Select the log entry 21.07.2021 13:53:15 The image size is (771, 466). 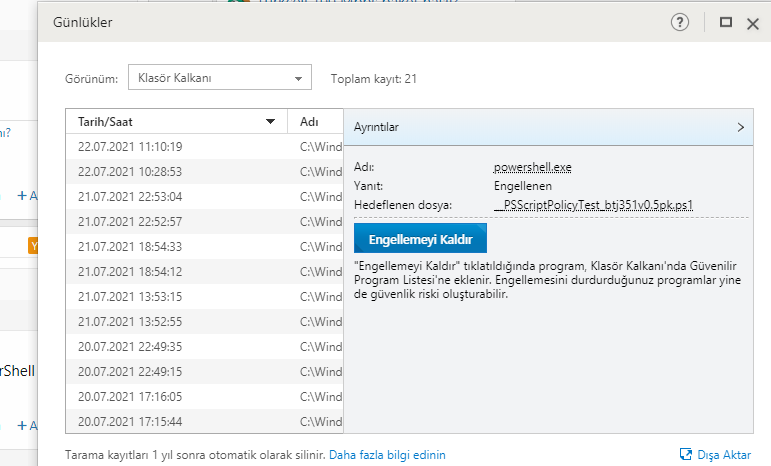click(130, 296)
